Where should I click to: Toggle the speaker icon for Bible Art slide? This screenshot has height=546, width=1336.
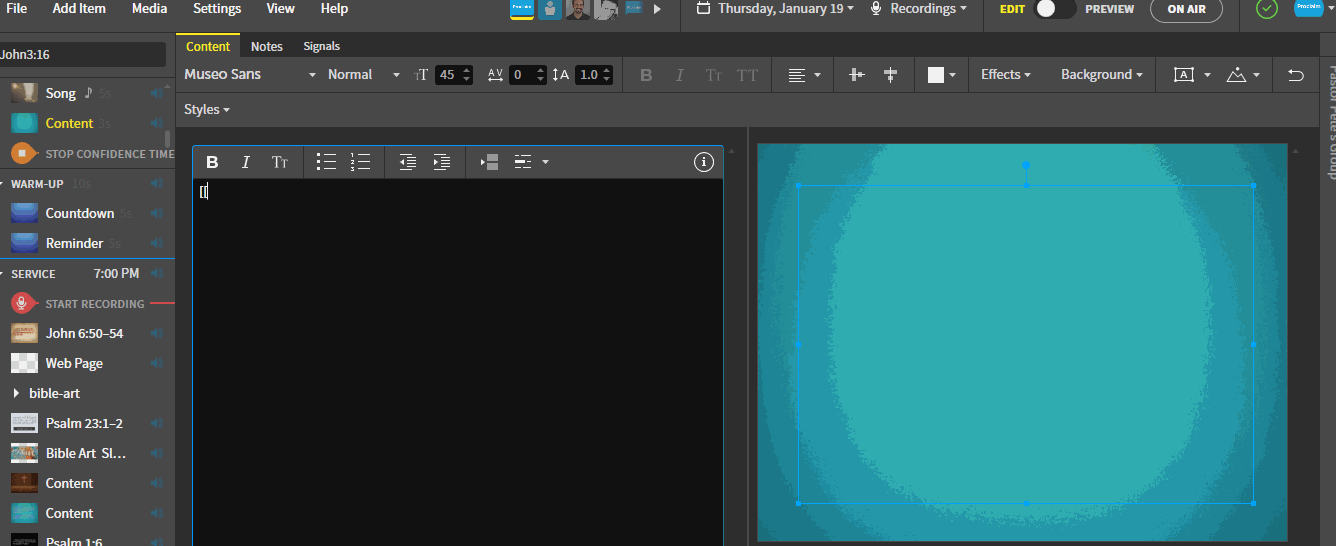tap(157, 453)
